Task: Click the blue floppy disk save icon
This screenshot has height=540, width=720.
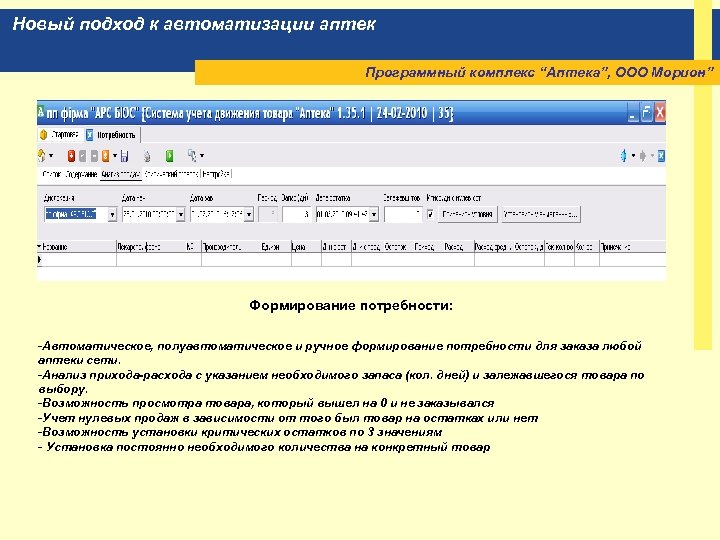Action: tap(124, 156)
